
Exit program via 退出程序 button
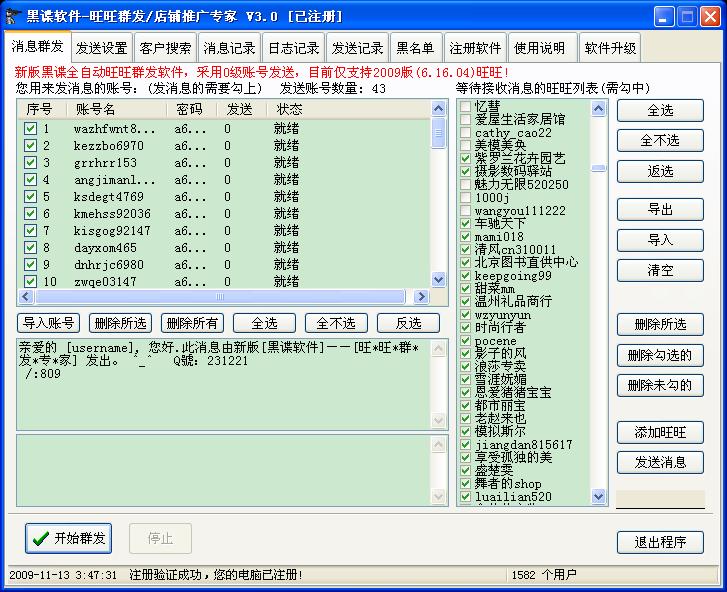coord(660,542)
